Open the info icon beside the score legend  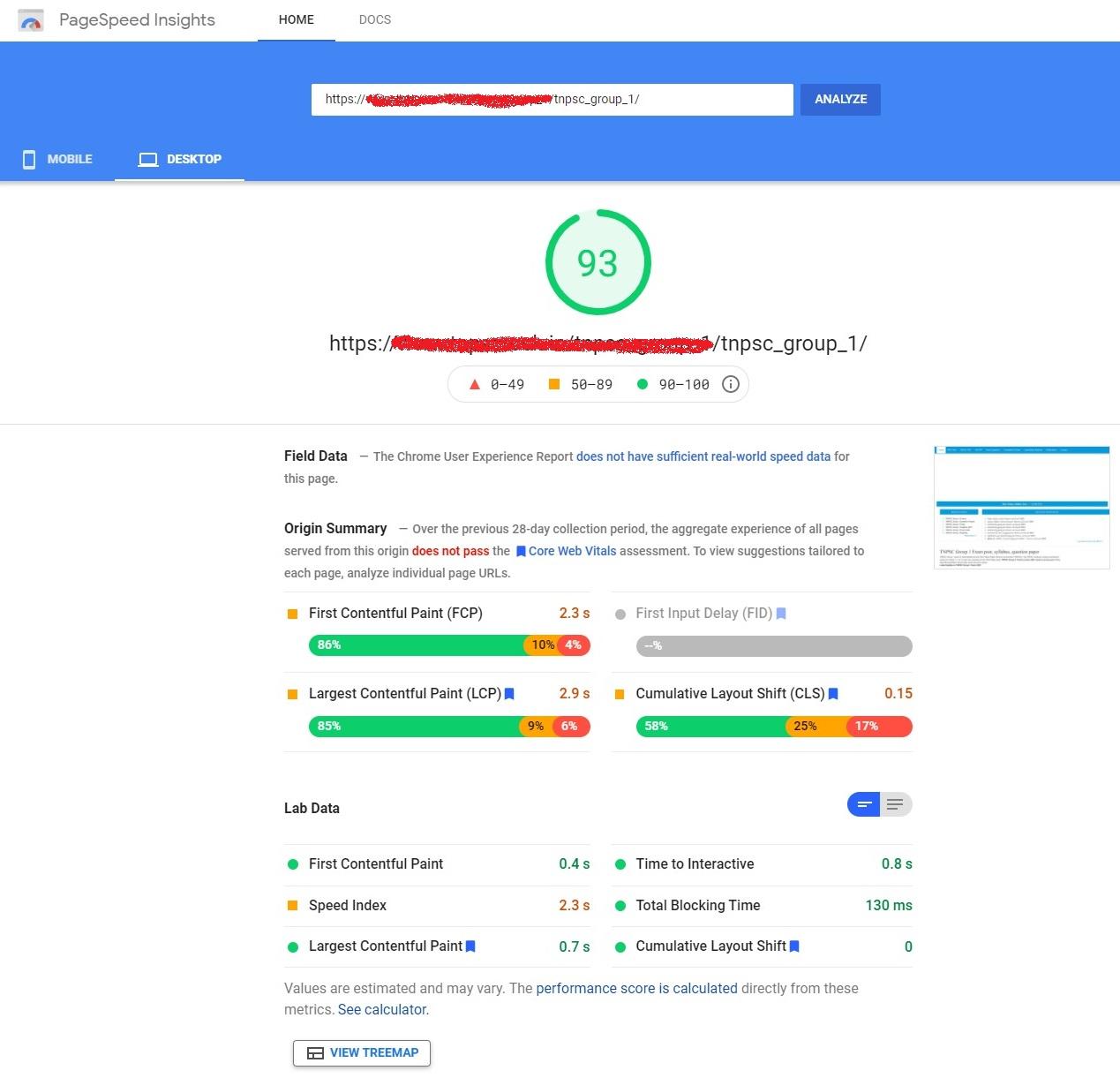pyautogui.click(x=730, y=384)
